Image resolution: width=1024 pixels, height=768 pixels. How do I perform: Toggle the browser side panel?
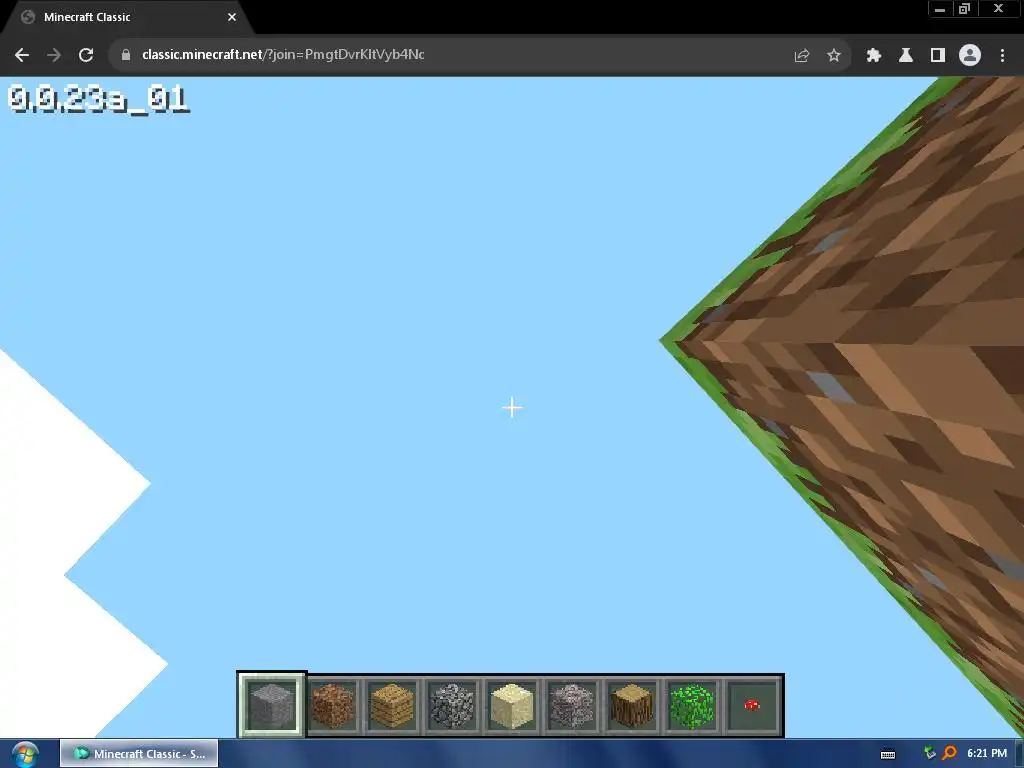coord(938,55)
